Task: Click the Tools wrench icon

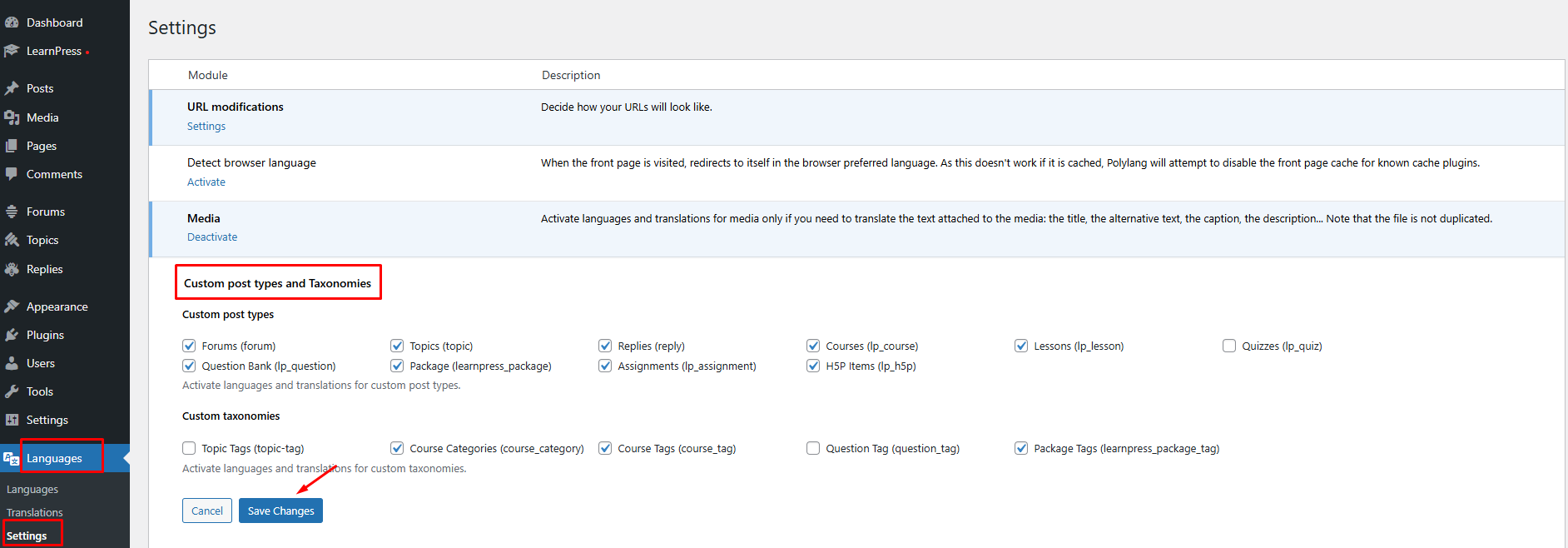Action: tap(12, 391)
